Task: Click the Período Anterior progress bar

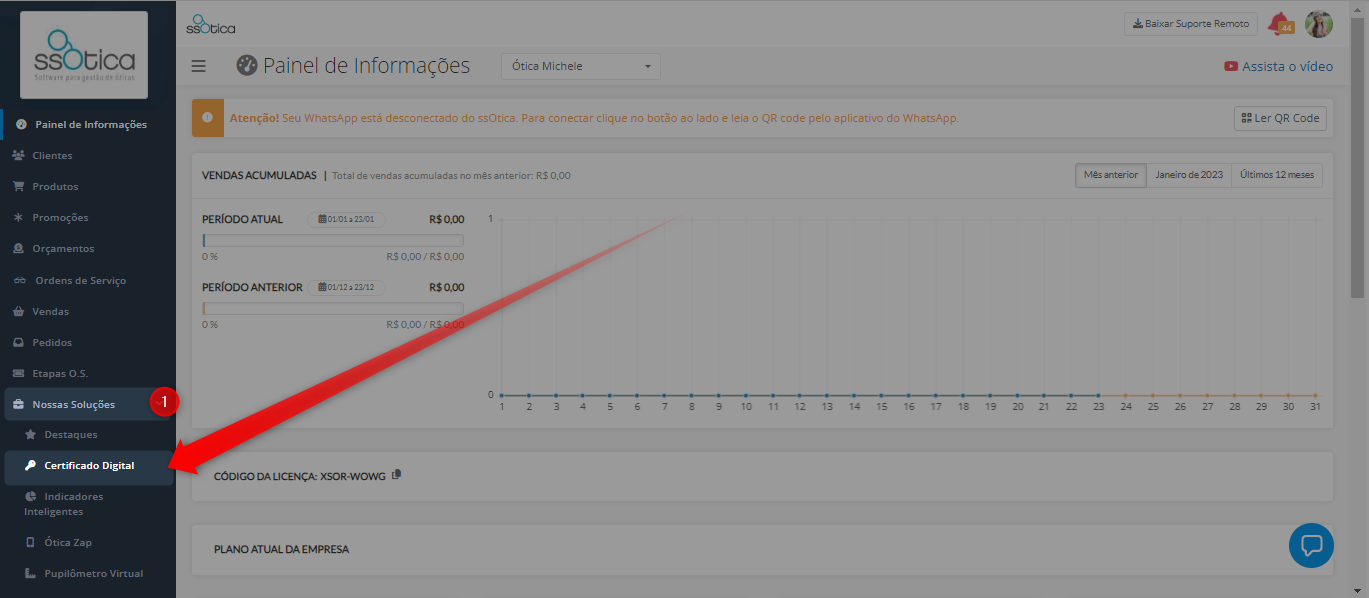Action: pyautogui.click(x=333, y=308)
